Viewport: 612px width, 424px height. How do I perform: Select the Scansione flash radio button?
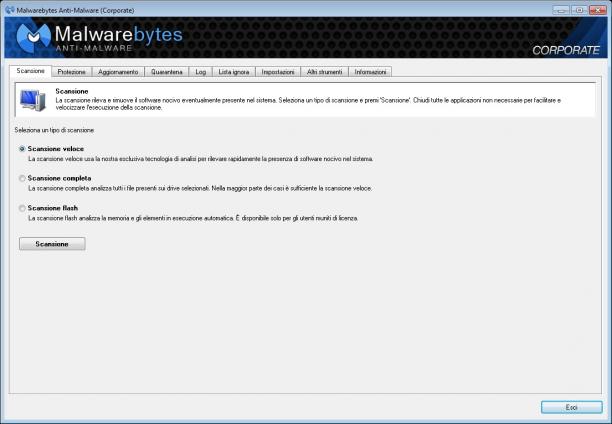click(22, 208)
